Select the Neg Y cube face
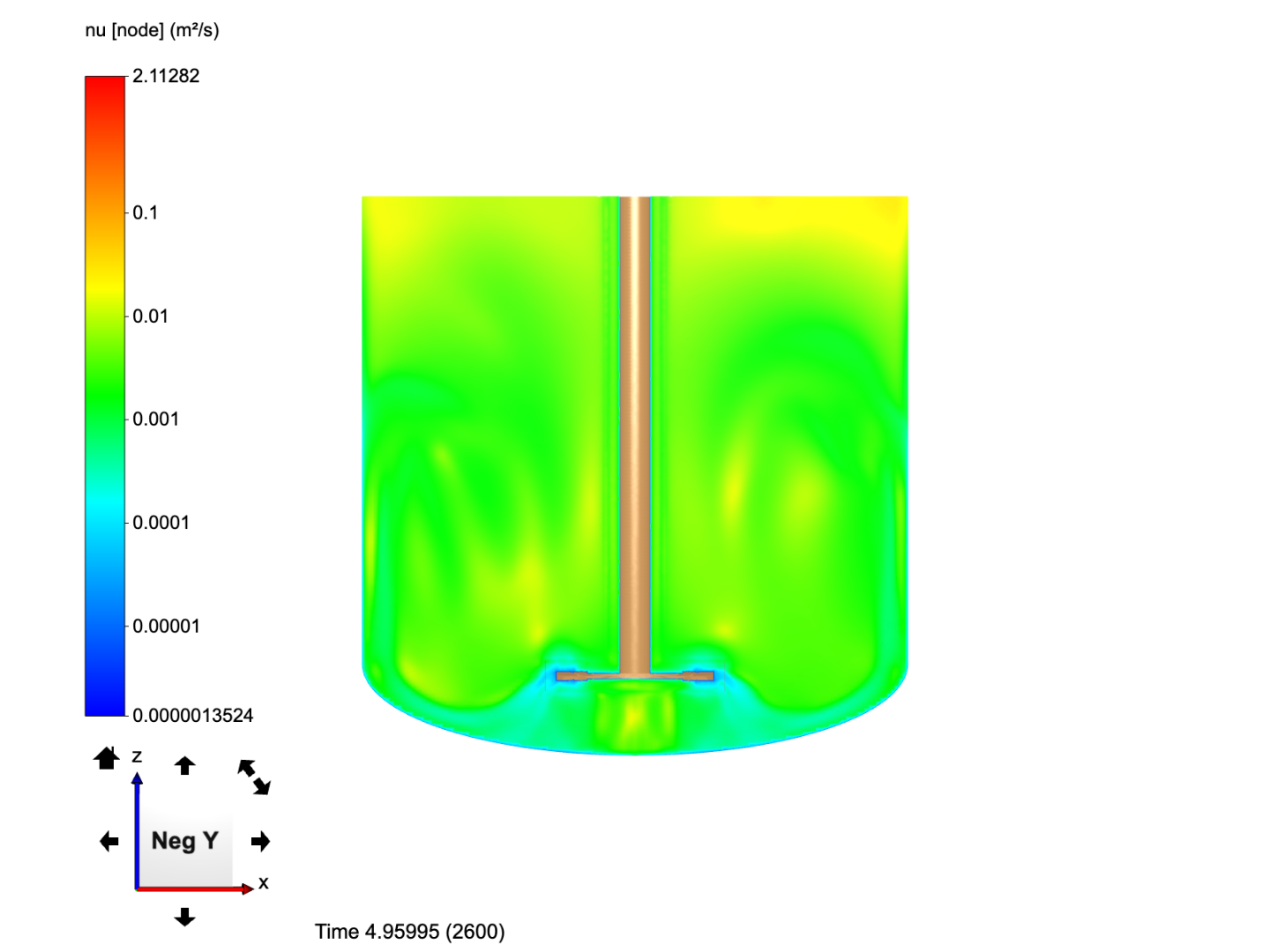This screenshot has width=1270, height=952. (185, 840)
